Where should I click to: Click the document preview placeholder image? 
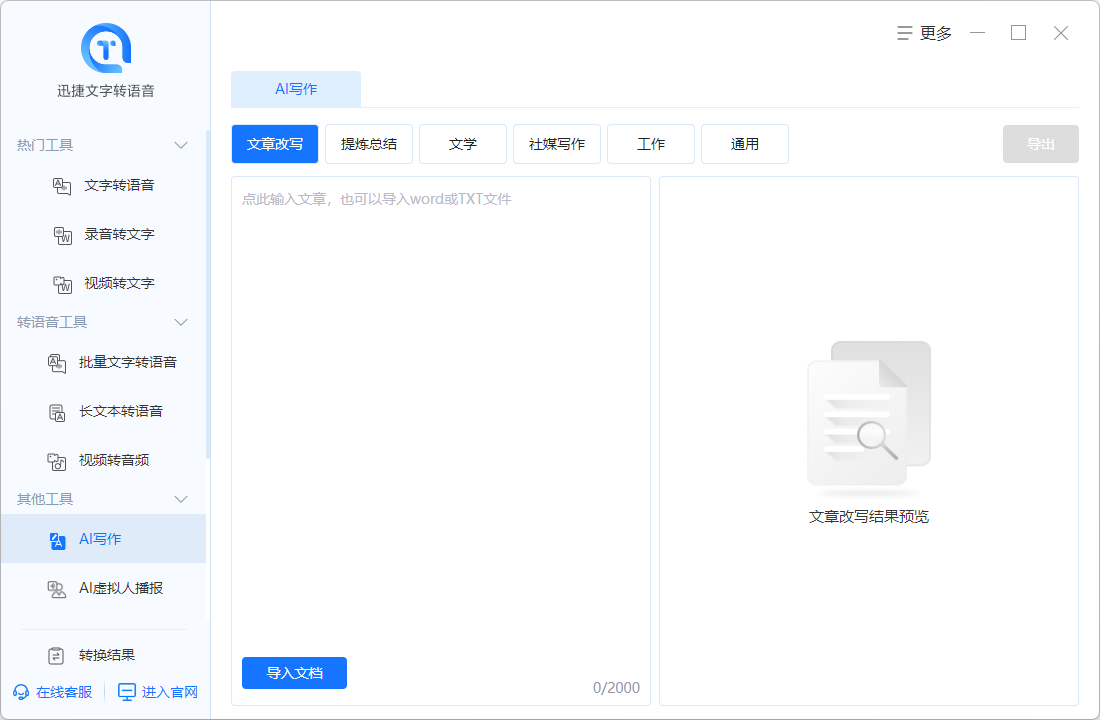(x=869, y=419)
